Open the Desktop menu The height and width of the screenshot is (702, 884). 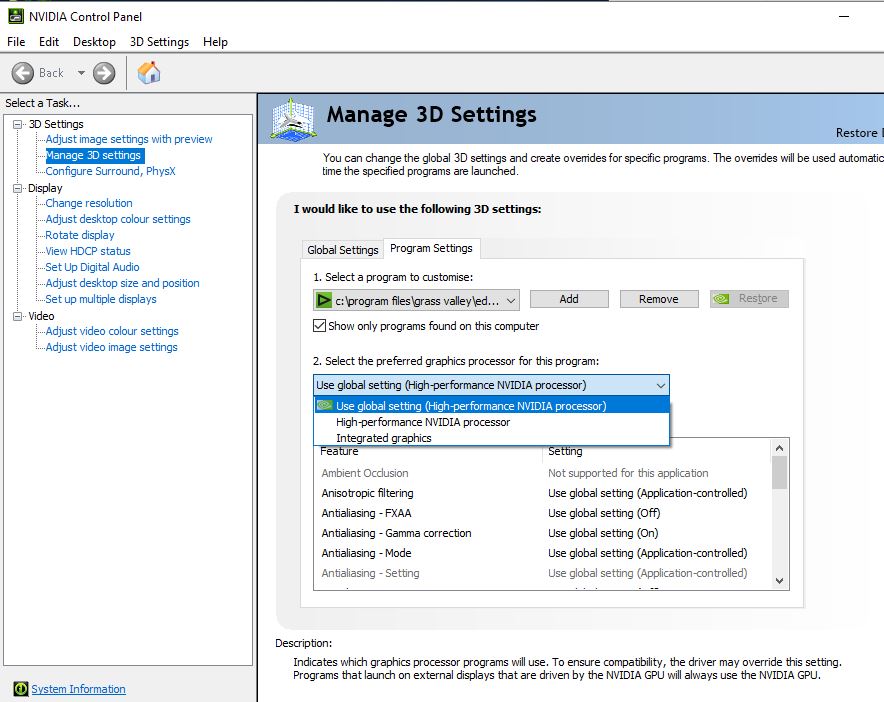[94, 42]
